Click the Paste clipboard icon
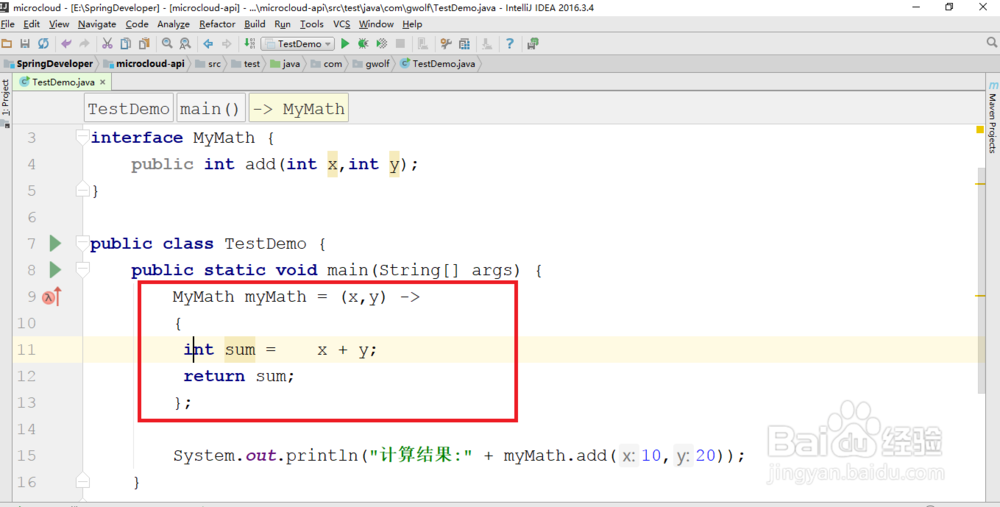Image resolution: width=1000 pixels, height=507 pixels. coord(144,43)
